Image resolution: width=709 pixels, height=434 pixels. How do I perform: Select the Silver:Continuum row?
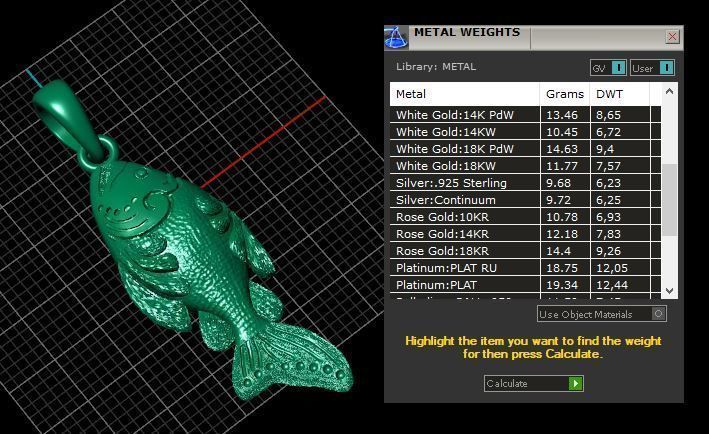coord(525,200)
